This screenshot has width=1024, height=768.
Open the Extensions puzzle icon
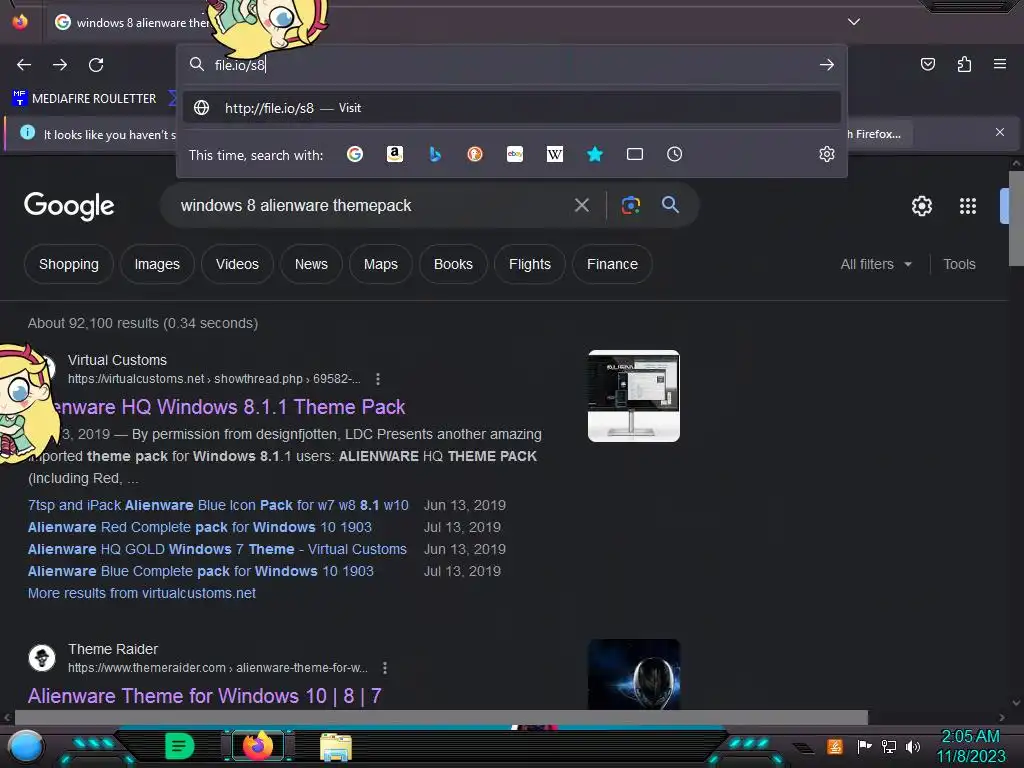click(x=964, y=64)
